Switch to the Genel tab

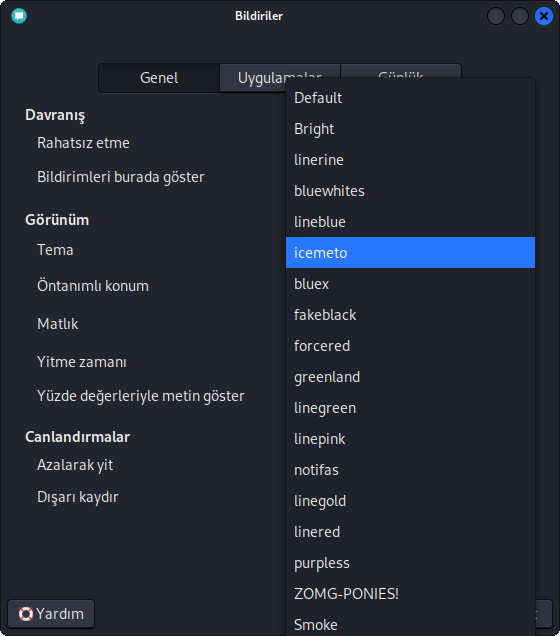coord(159,78)
